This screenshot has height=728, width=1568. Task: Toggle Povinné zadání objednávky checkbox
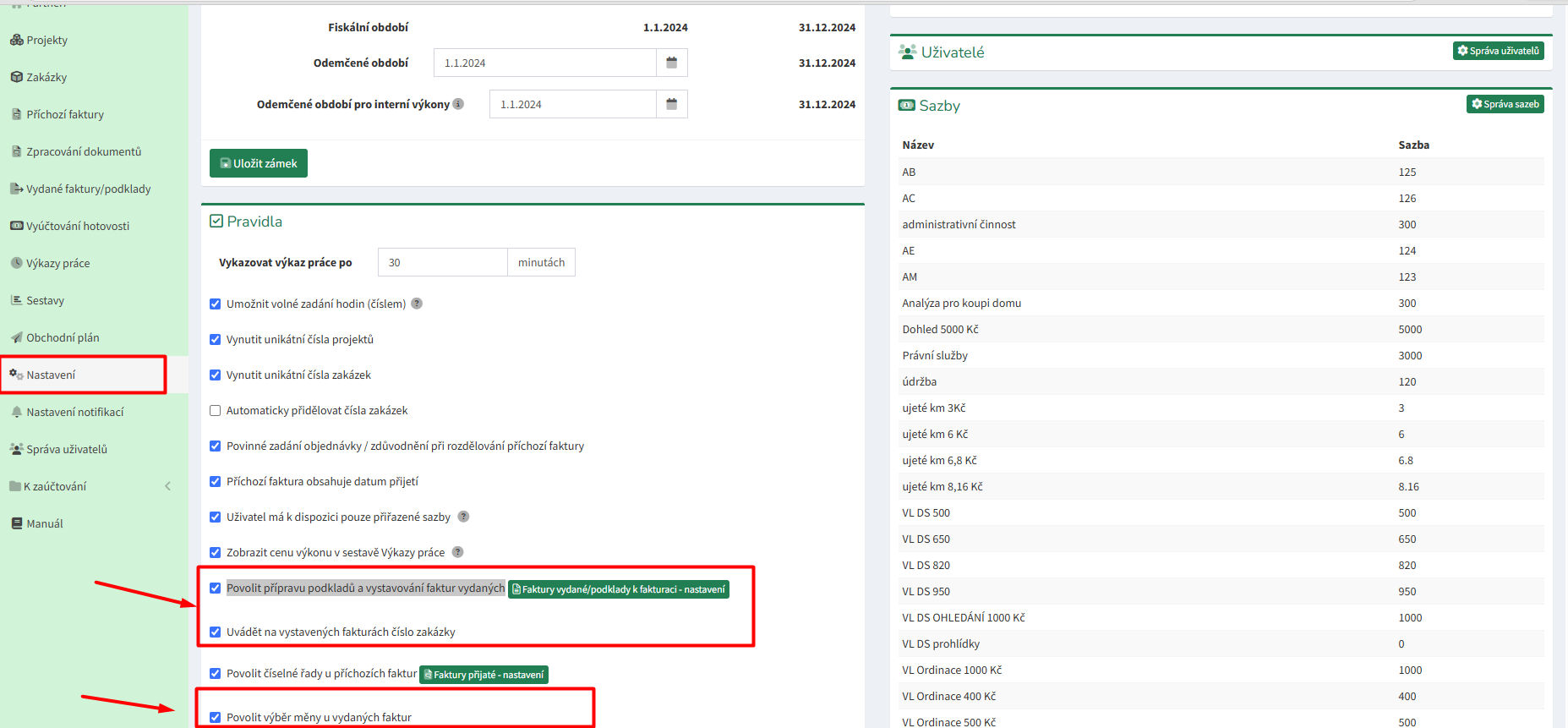(x=215, y=446)
